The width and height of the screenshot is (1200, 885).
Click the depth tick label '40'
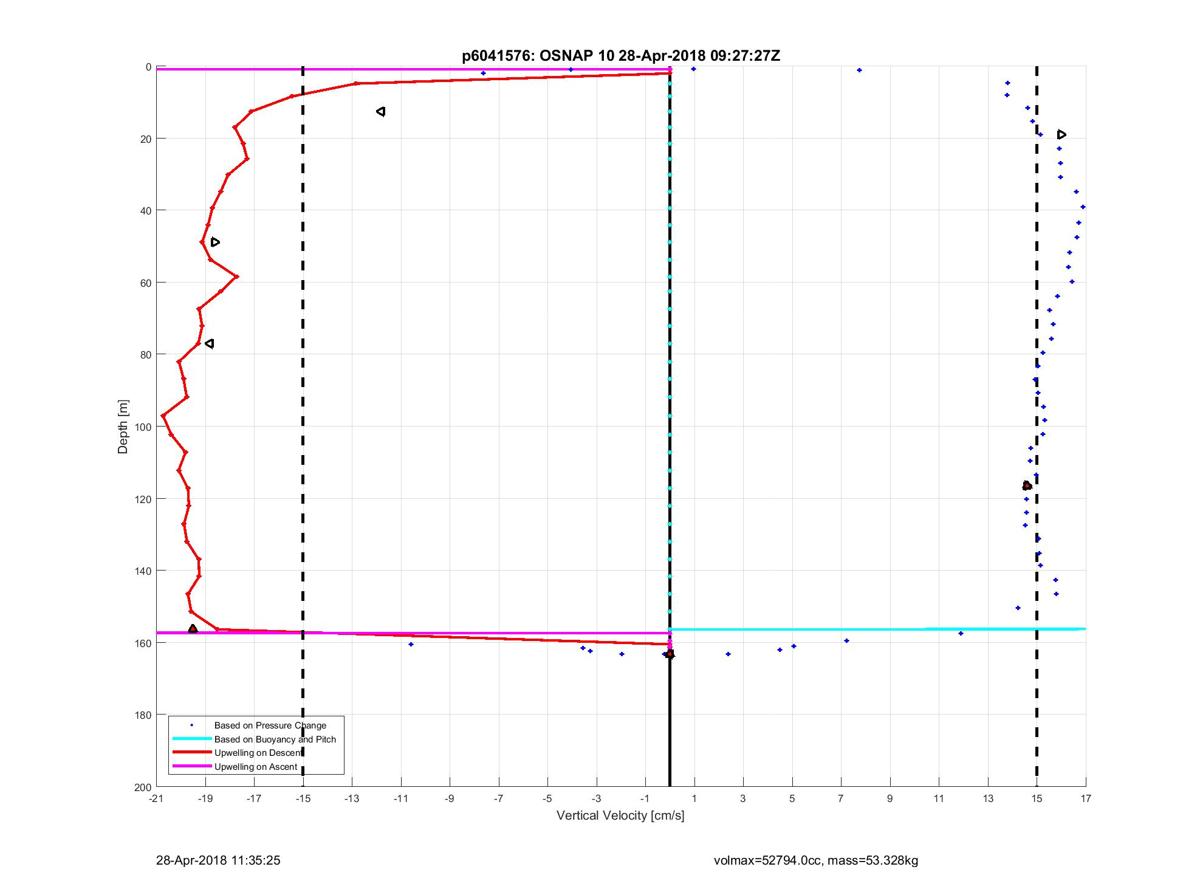point(145,211)
